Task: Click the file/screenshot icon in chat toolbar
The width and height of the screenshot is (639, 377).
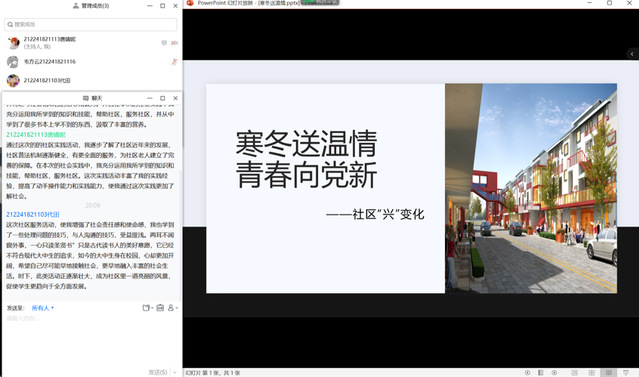Action: click(x=146, y=308)
